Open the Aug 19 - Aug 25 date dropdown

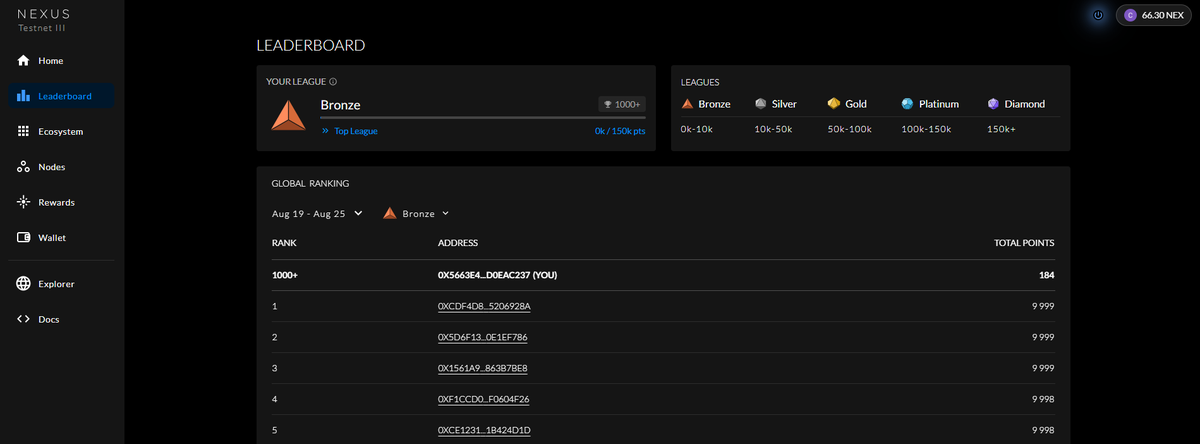coord(317,213)
